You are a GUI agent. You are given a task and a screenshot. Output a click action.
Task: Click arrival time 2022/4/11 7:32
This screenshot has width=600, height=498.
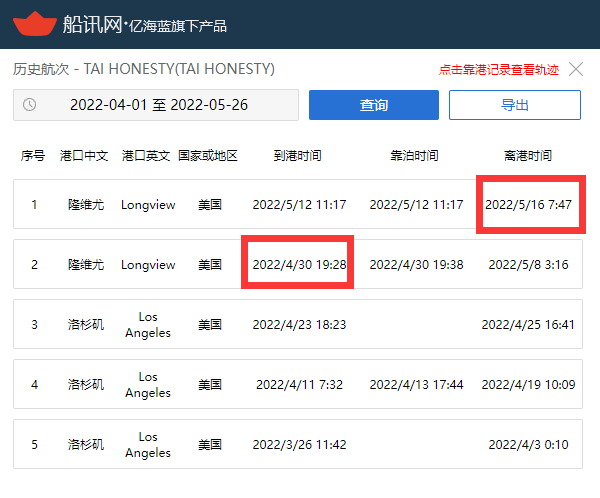pyautogui.click(x=299, y=384)
